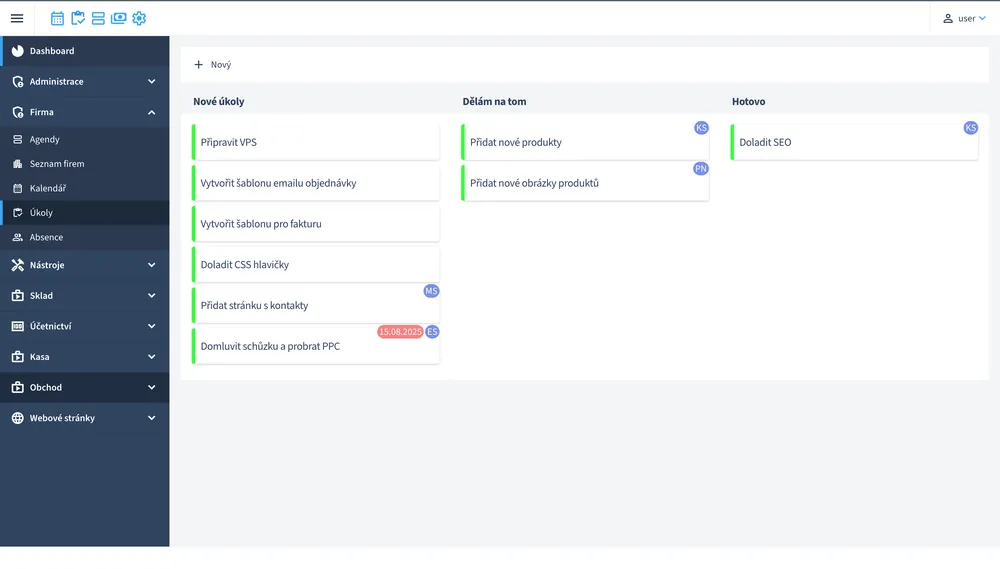This screenshot has height=569, width=1000.
Task: Click the red 15.08.2025 due date label
Action: point(400,332)
